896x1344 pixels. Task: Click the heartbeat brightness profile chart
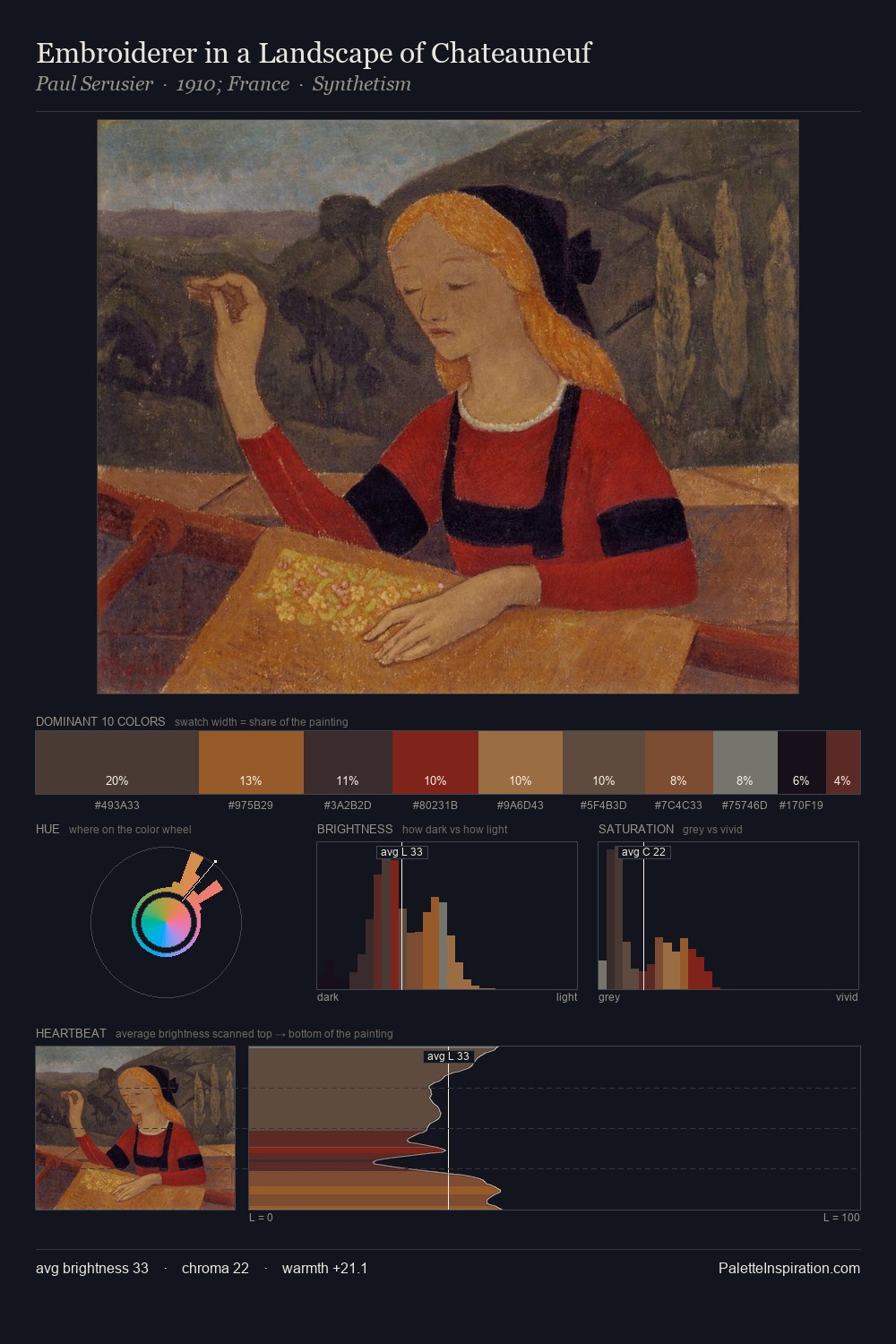click(555, 1128)
